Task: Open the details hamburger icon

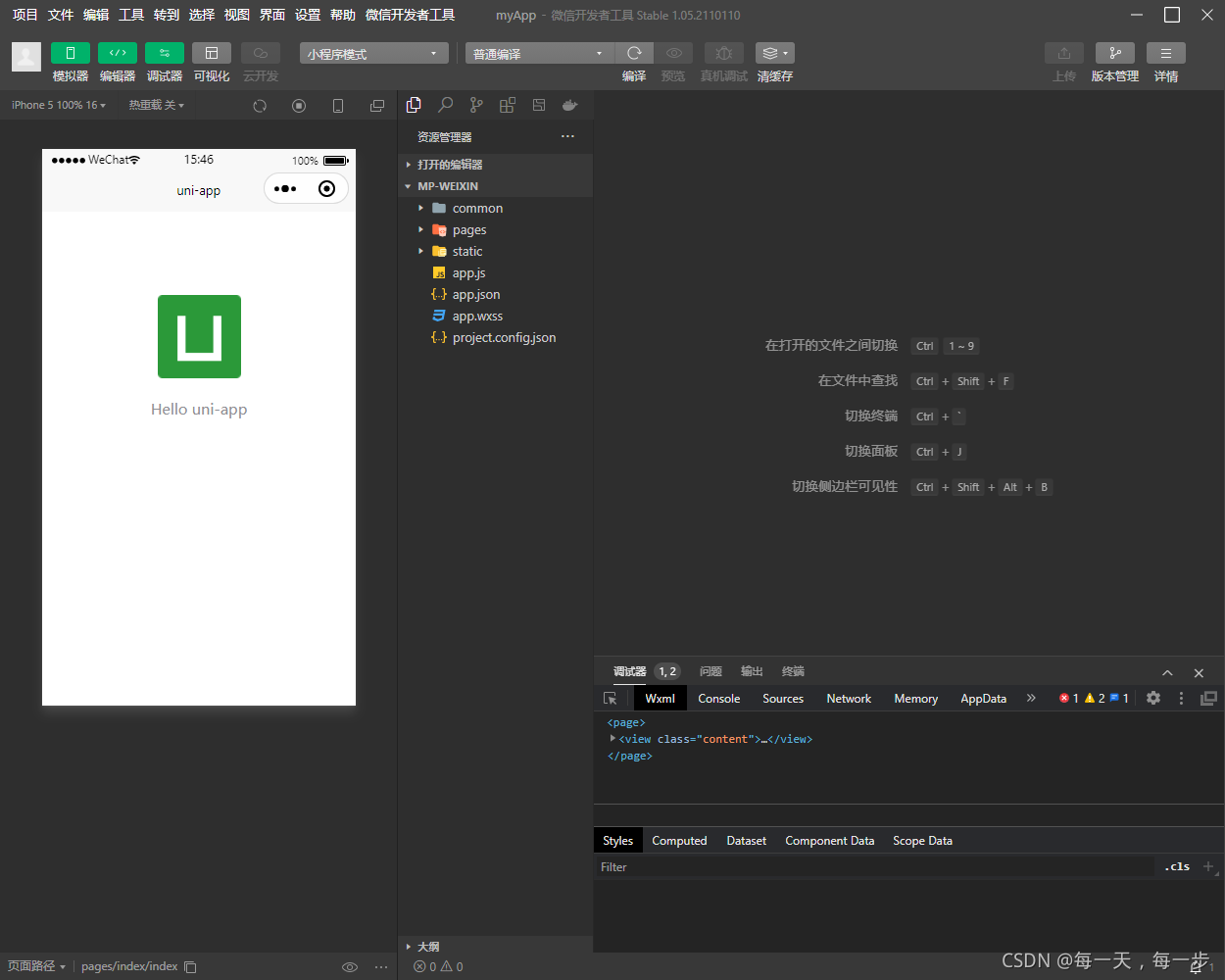Action: [1166, 53]
